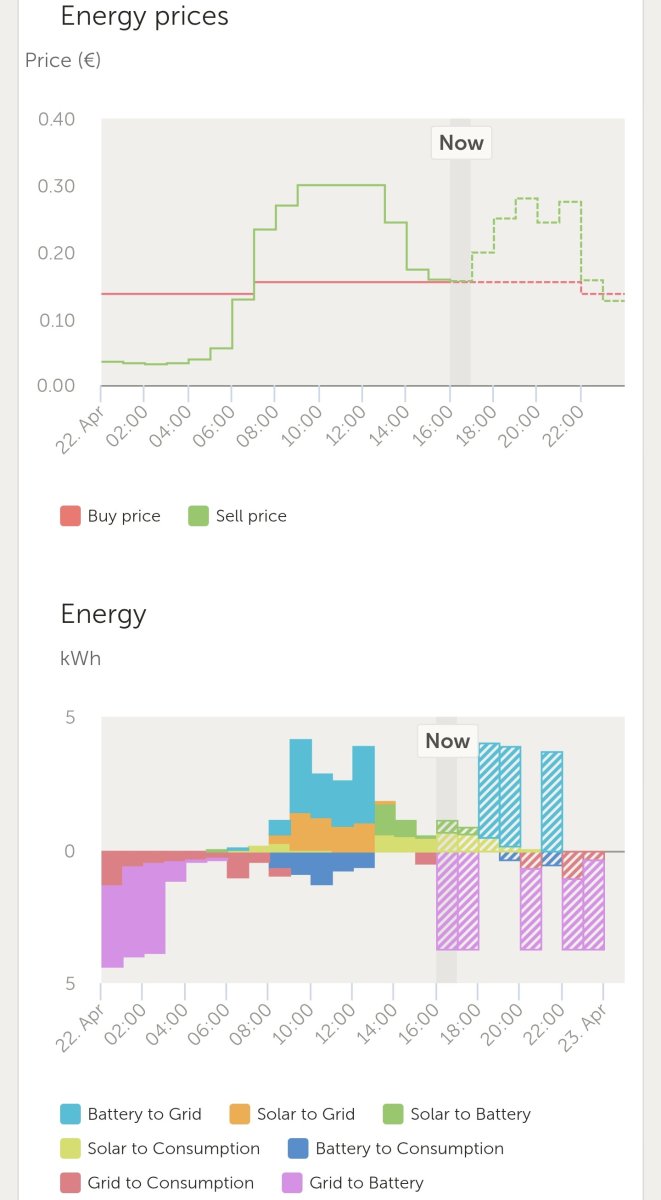Toggle Grid to Consumption legend entry
Screen dimensions: 661x1200
(157, 1183)
